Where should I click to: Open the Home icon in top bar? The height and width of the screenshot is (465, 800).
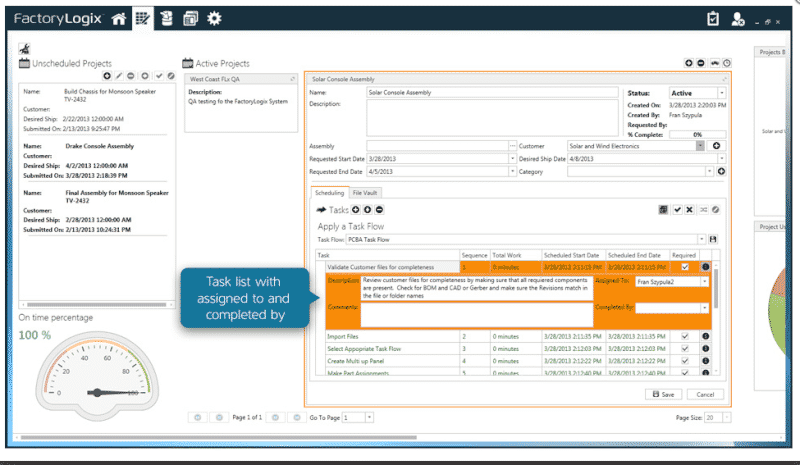[x=120, y=18]
